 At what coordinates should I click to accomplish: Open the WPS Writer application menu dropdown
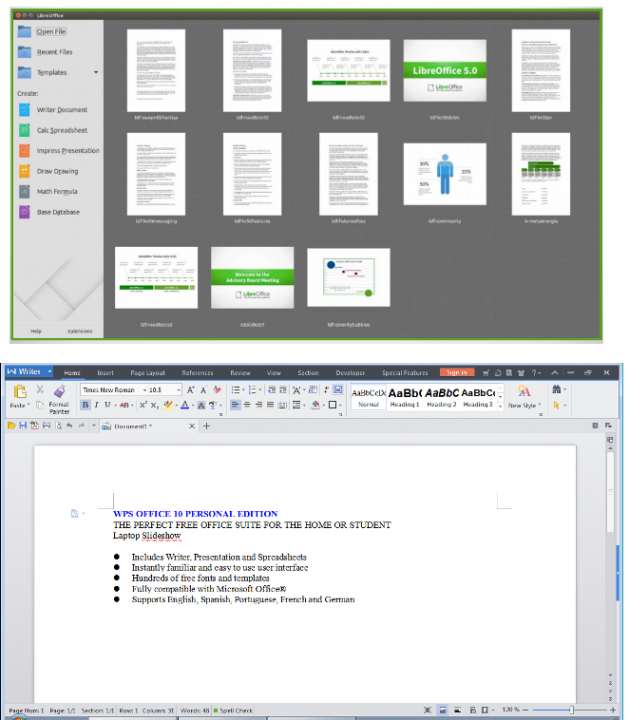49,371
